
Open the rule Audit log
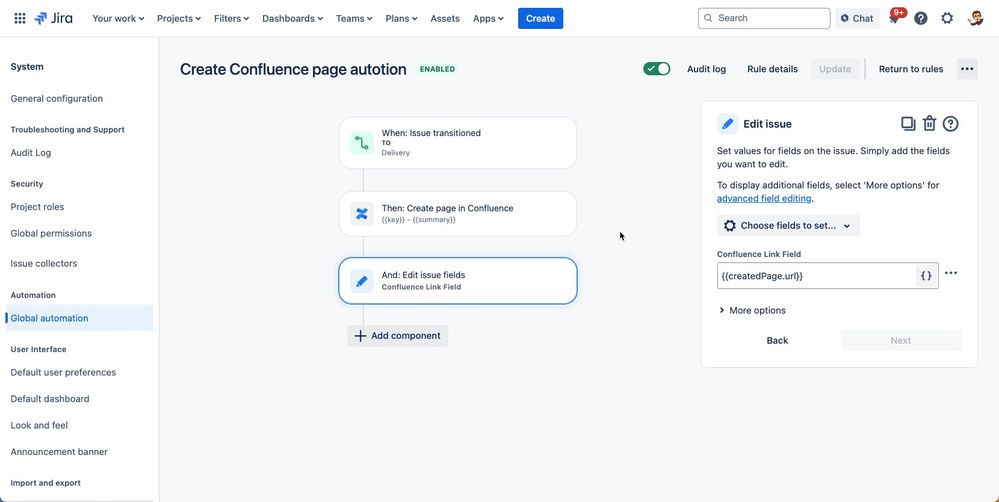click(x=706, y=69)
